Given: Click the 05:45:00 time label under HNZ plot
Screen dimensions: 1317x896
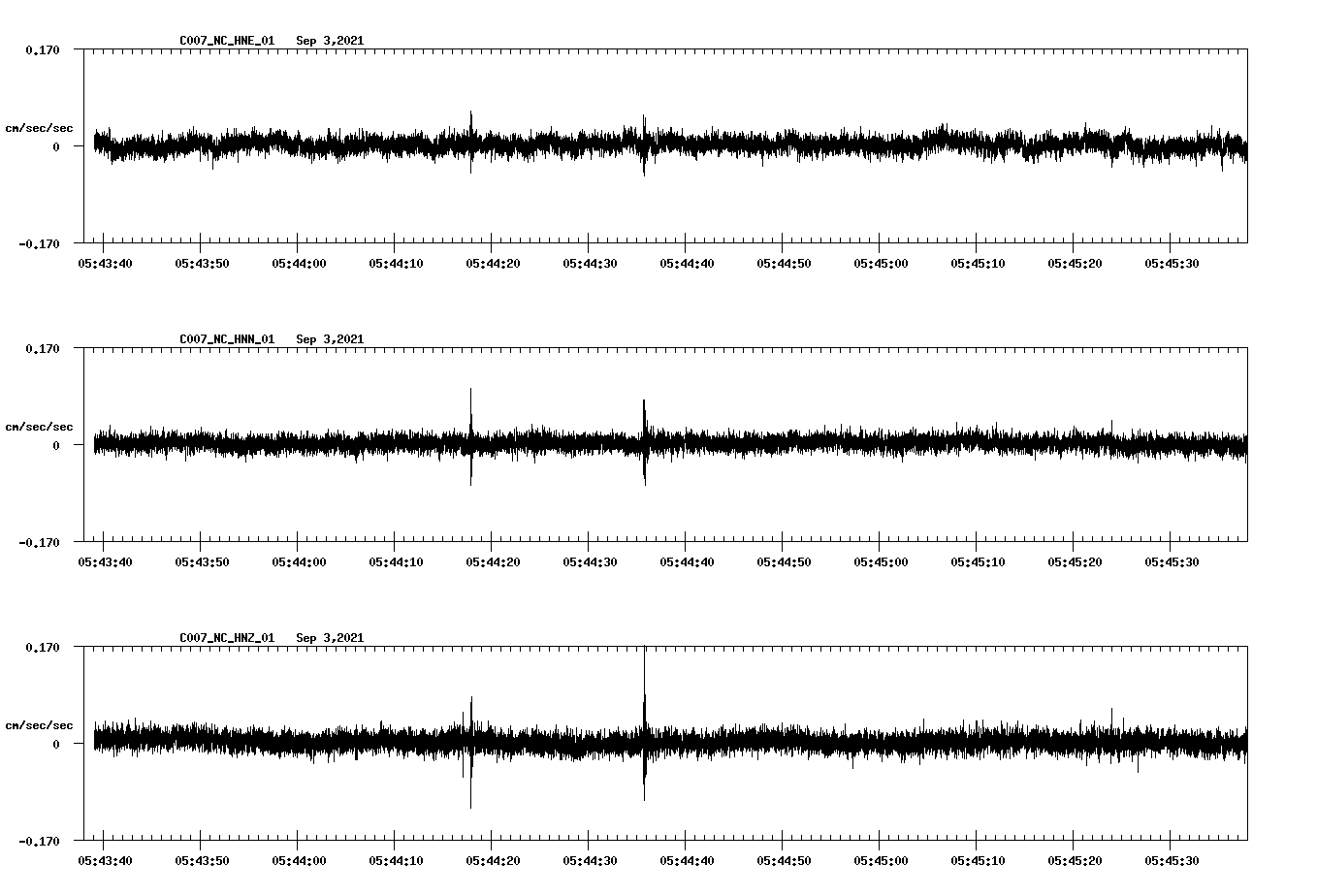Looking at the screenshot, I should [x=881, y=860].
